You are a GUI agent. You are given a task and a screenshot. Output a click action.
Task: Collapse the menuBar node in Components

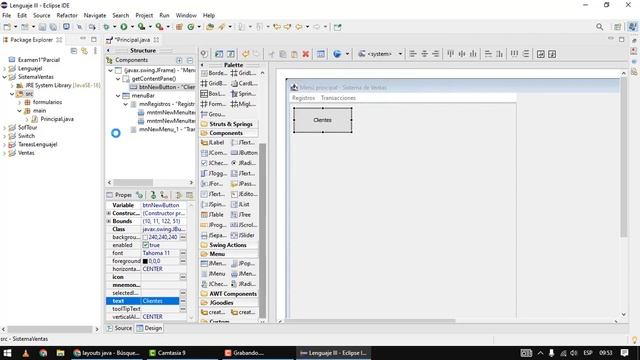pos(118,96)
